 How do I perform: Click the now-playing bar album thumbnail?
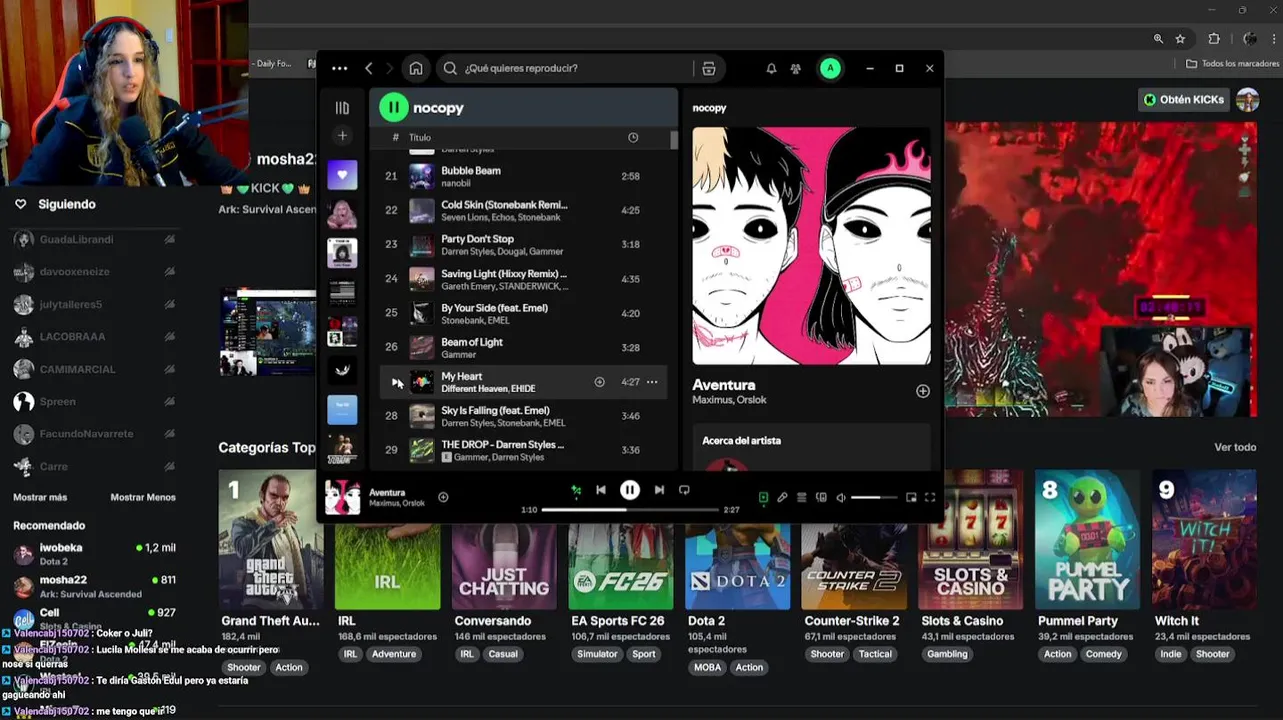click(343, 497)
